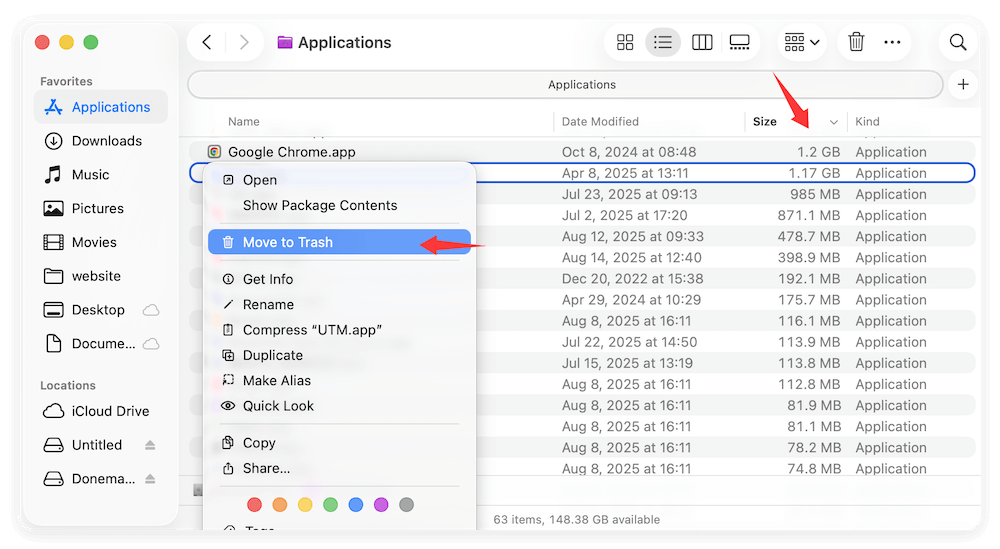Go forward with the right chevron
The image size is (1000, 549).
pyautogui.click(x=244, y=42)
